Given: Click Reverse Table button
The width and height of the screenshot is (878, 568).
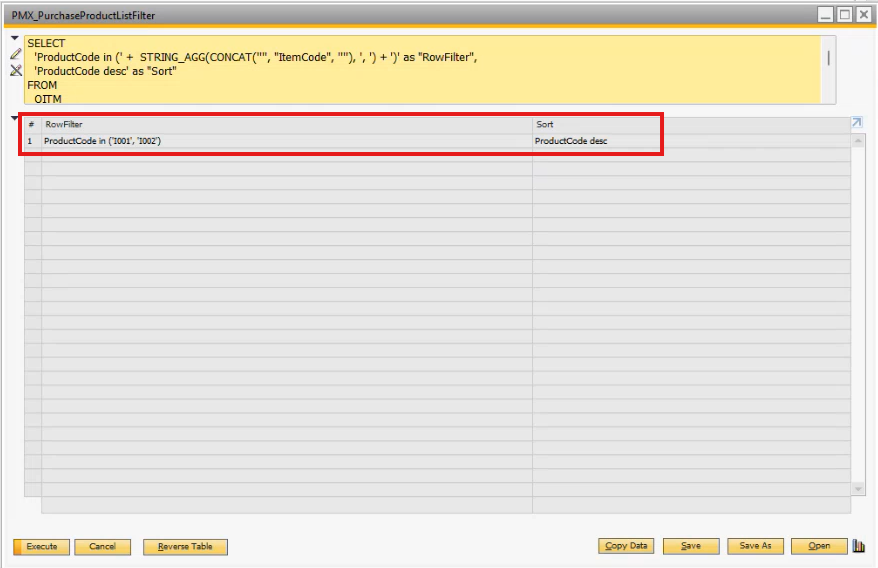Looking at the screenshot, I should [185, 546].
